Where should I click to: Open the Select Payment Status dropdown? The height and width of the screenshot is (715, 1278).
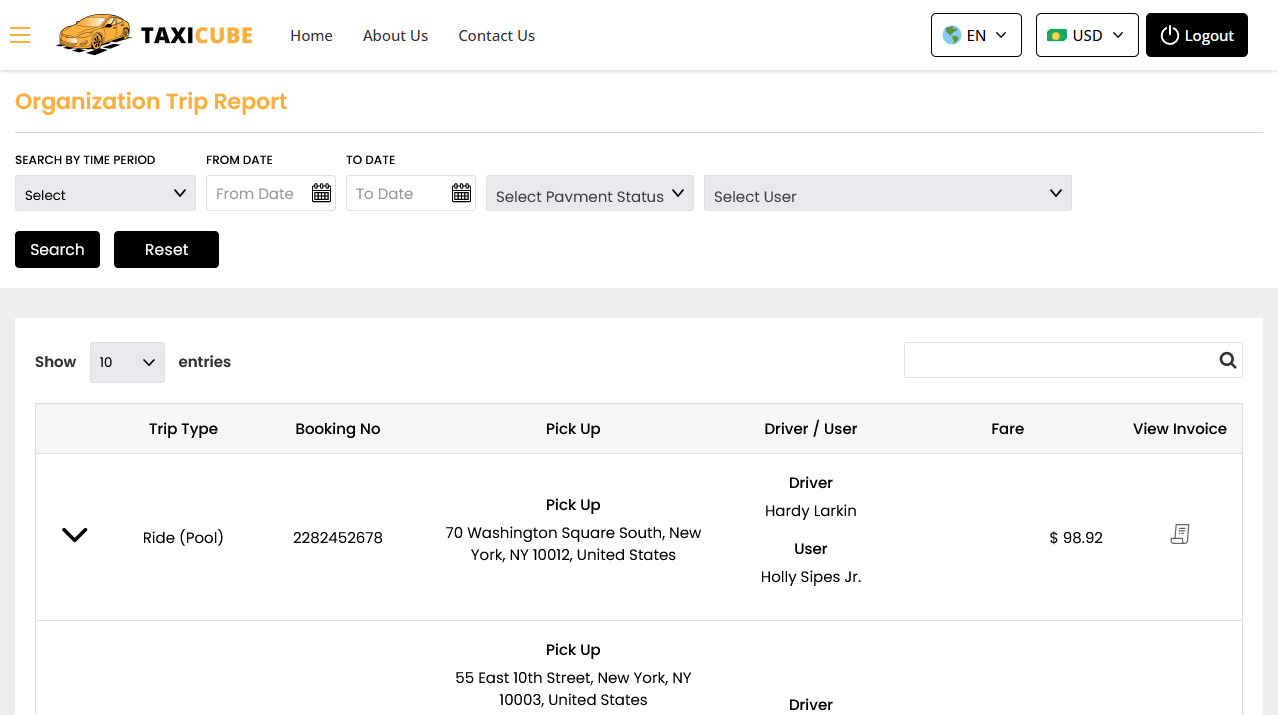click(589, 194)
